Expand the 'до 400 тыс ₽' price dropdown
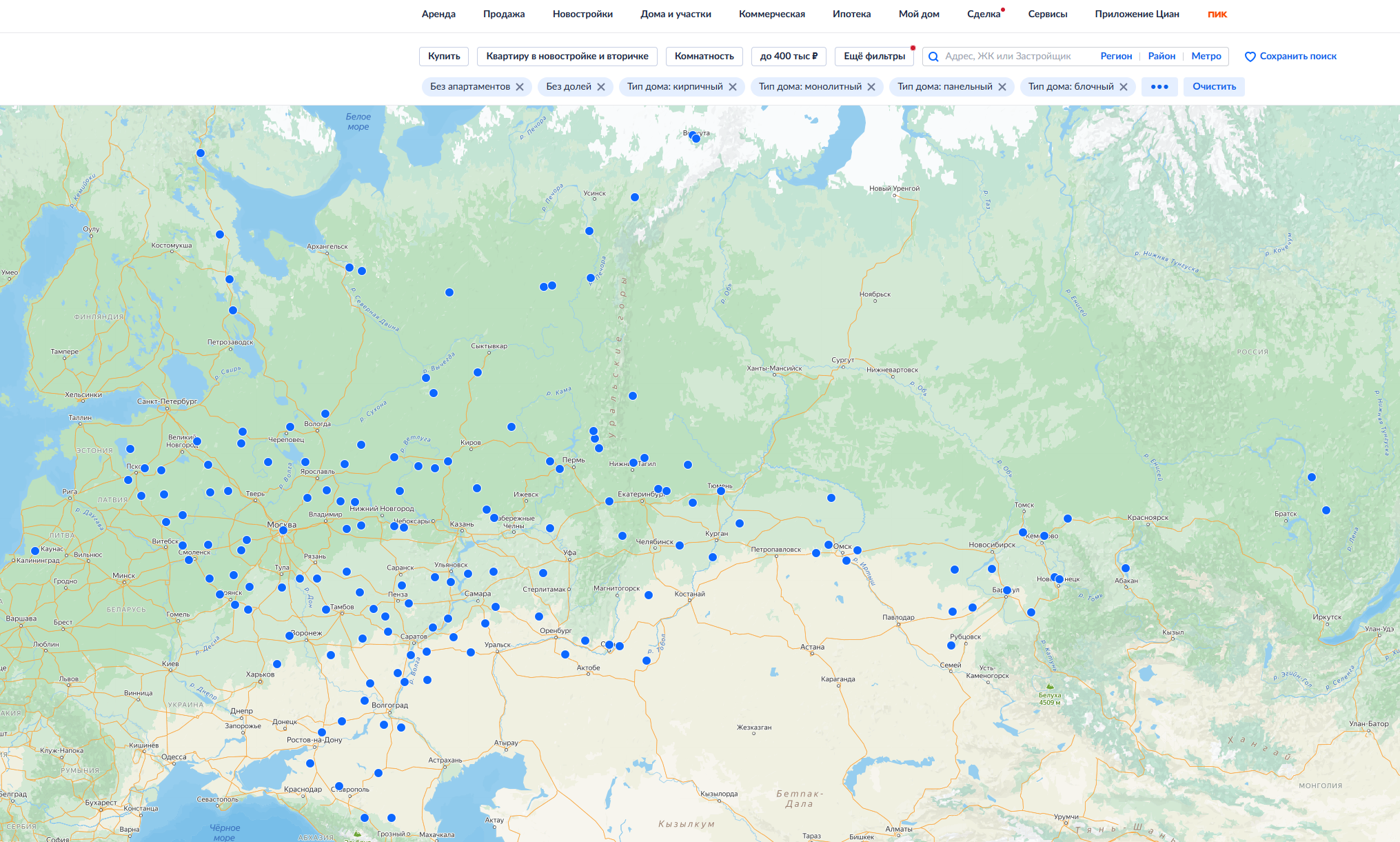The image size is (1400, 842). click(789, 57)
